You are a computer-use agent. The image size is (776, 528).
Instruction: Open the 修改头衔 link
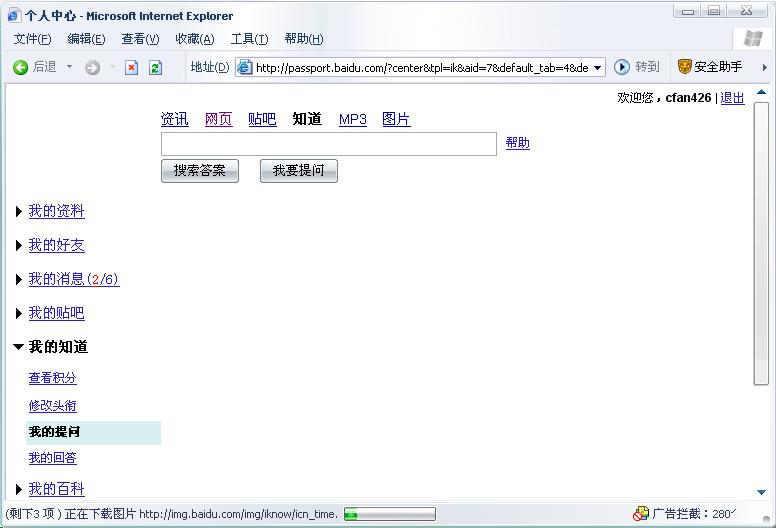pos(52,406)
